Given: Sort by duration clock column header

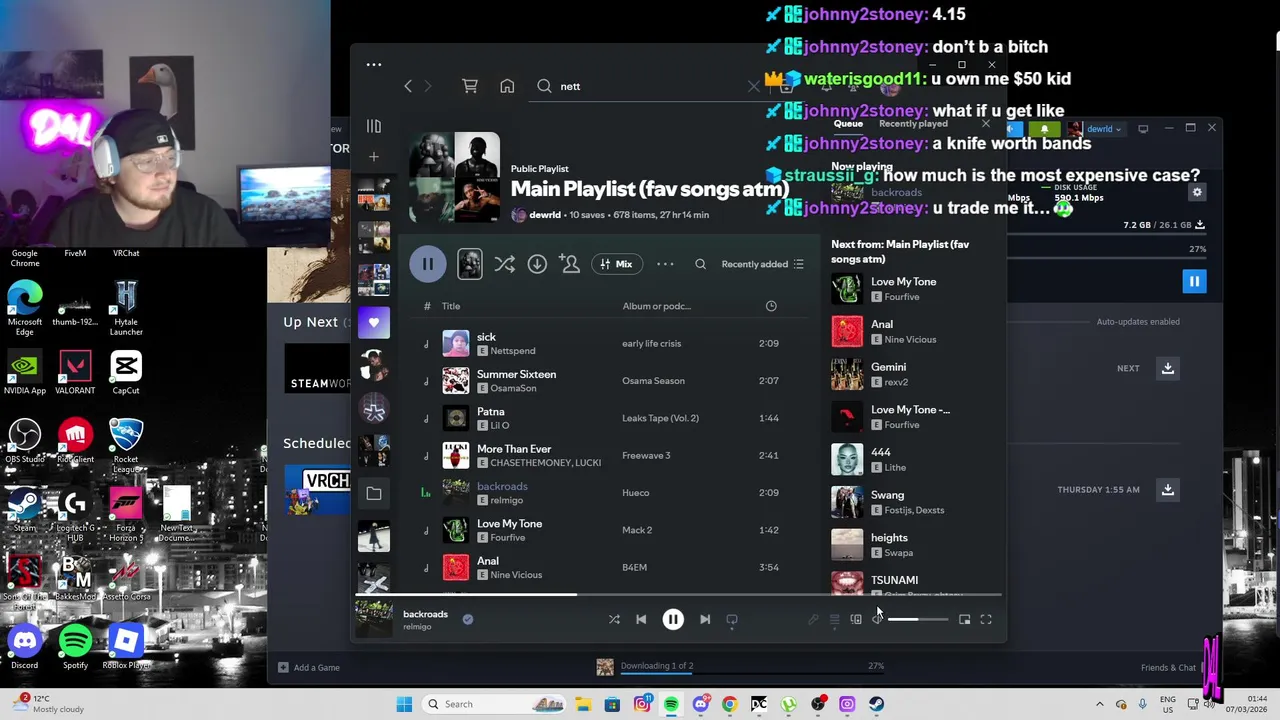Looking at the screenshot, I should tap(771, 306).
